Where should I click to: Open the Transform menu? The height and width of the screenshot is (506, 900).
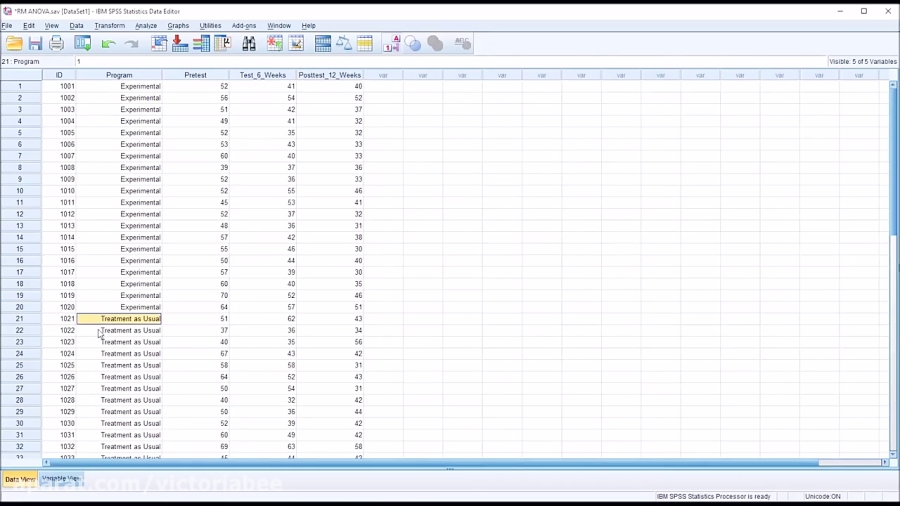point(109,26)
